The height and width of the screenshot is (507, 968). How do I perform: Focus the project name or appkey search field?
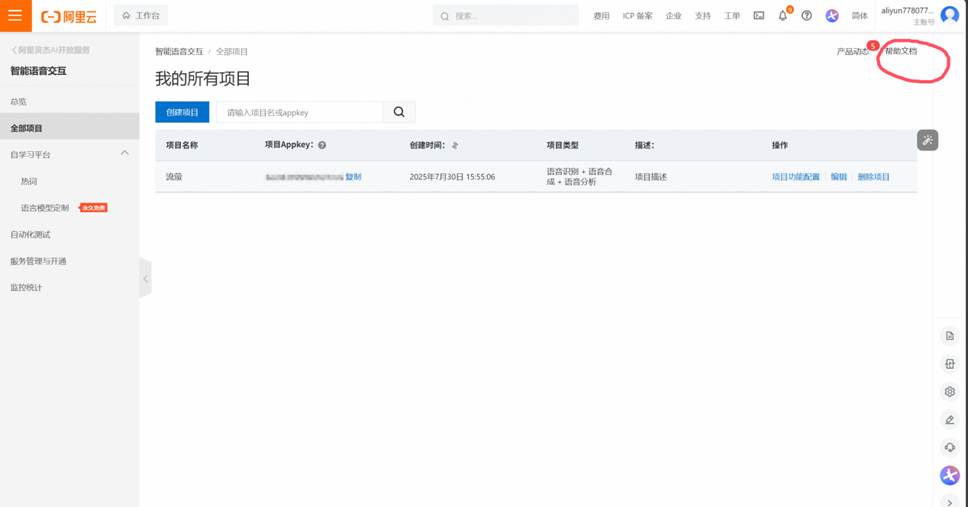click(x=300, y=112)
